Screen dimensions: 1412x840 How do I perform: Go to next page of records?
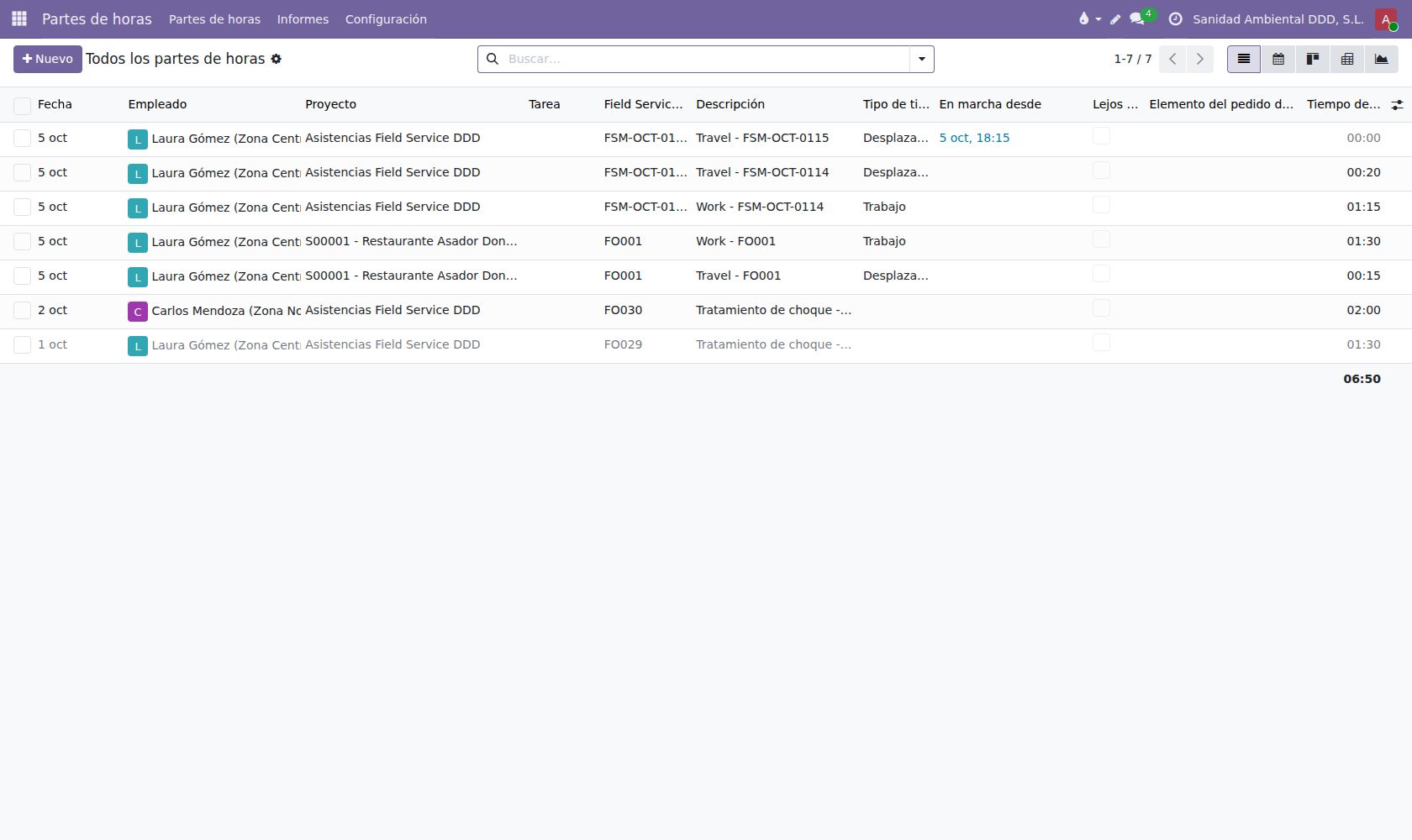pos(1199,59)
